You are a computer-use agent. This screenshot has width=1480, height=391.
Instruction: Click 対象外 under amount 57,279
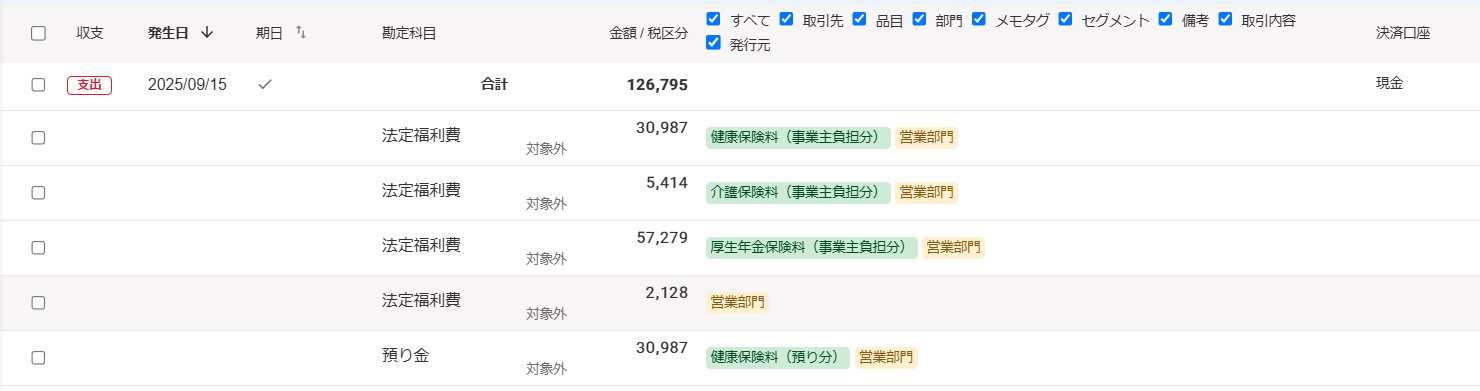click(546, 259)
